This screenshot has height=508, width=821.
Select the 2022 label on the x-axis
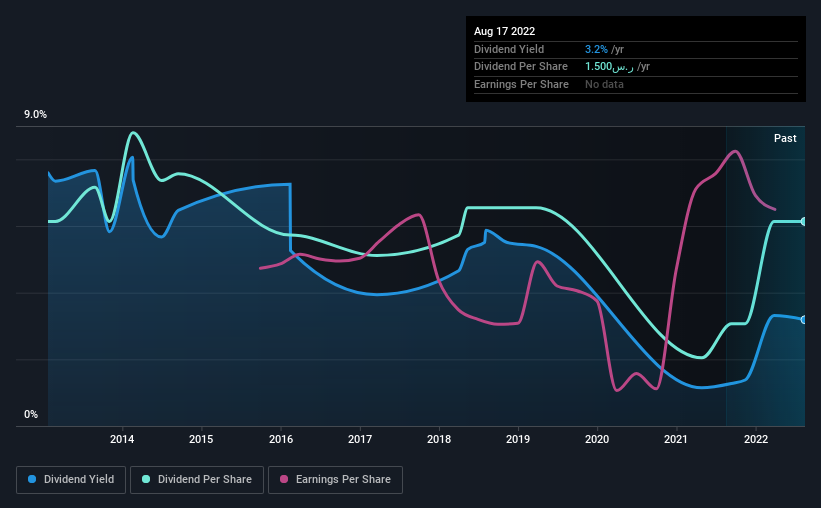[x=756, y=439]
